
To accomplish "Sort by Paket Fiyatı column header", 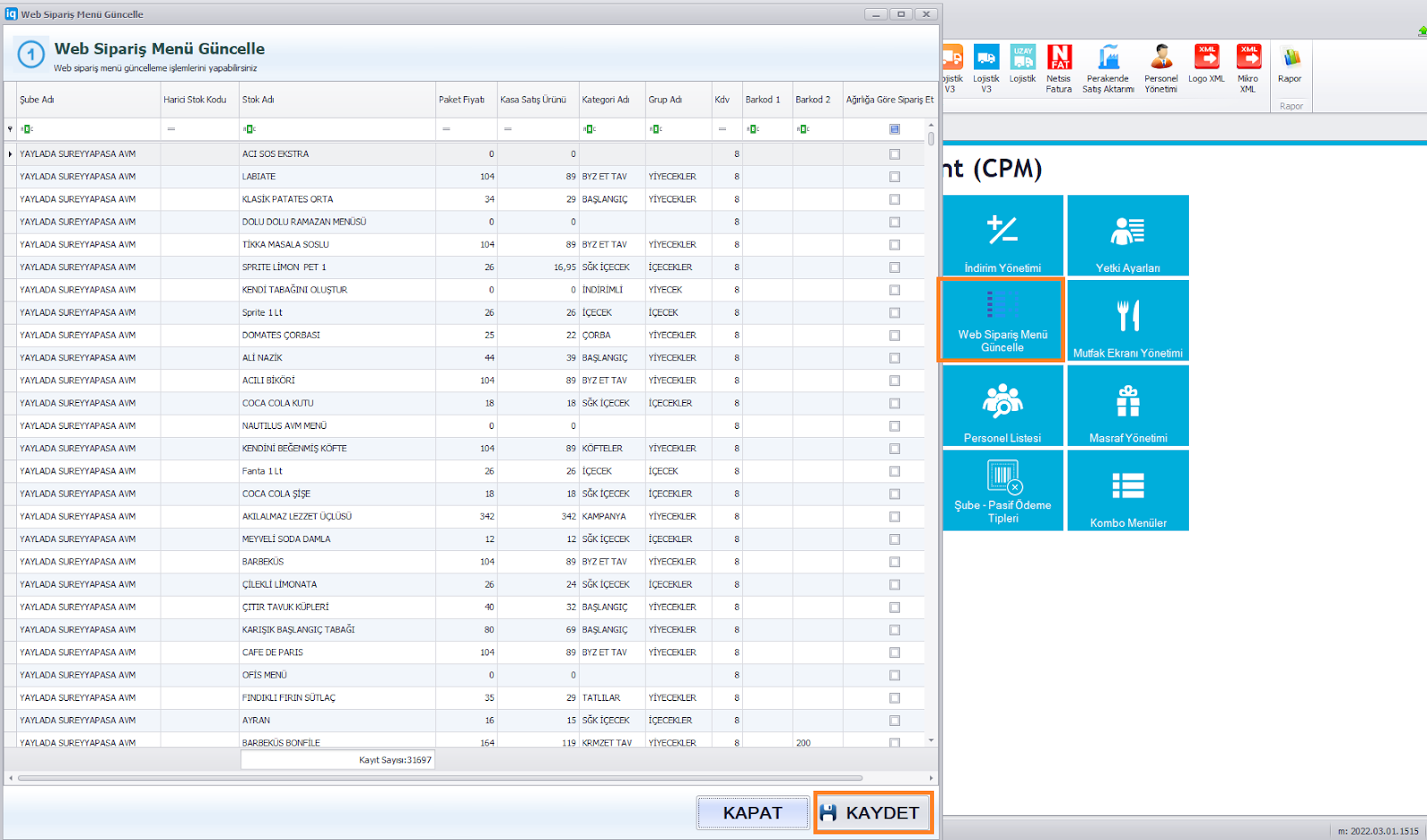I will click(x=466, y=100).
